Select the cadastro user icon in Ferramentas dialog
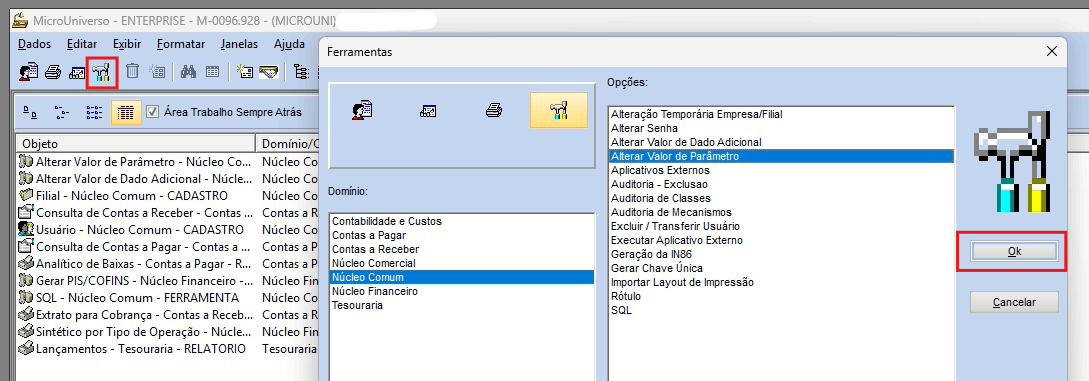Viewport: 1089px width, 381px height. click(x=363, y=110)
